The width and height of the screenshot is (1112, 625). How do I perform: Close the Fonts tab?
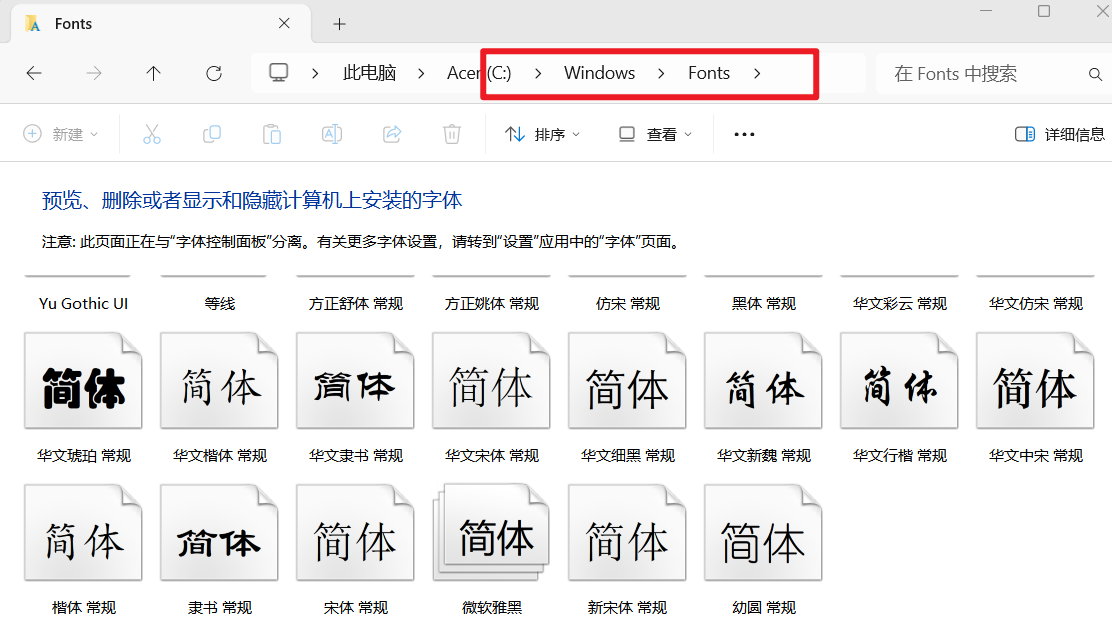tap(284, 23)
